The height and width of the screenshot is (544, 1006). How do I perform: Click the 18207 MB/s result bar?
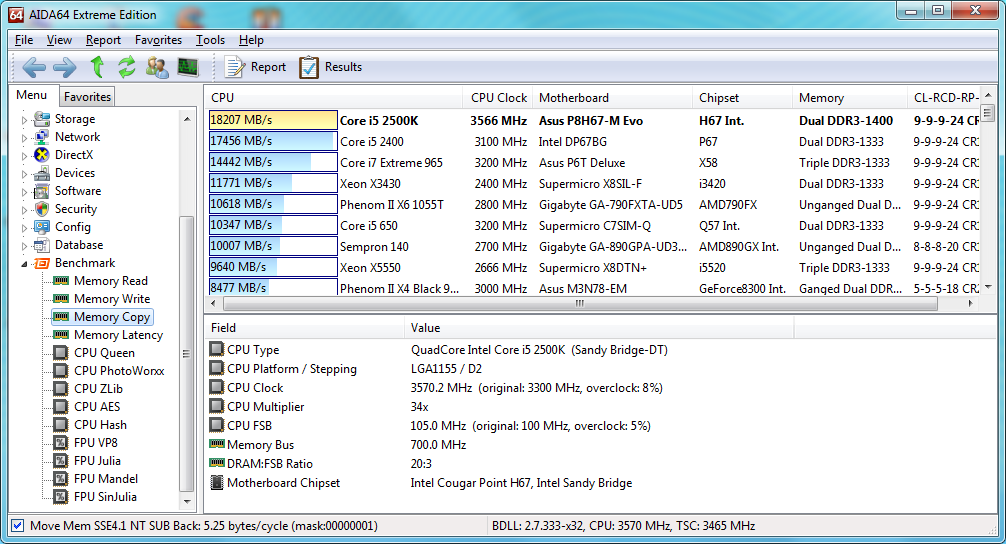pos(273,120)
